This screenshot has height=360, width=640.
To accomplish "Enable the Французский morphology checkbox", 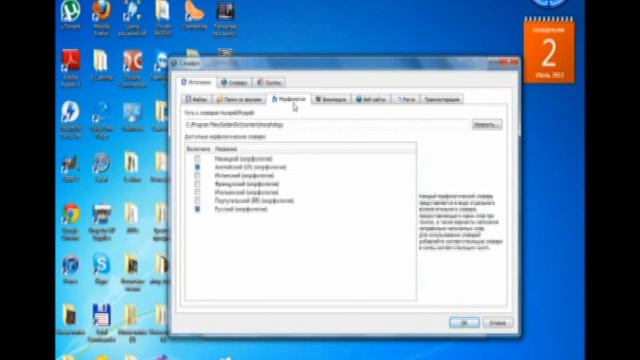I will tap(197, 184).
